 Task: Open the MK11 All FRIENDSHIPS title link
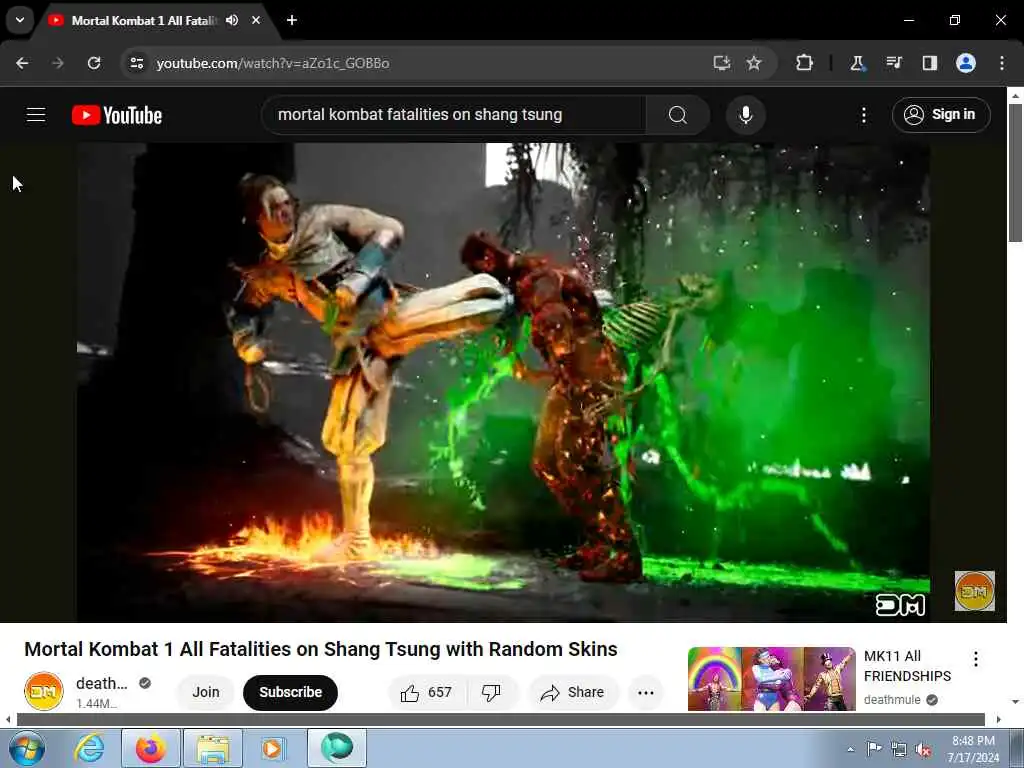tap(907, 666)
